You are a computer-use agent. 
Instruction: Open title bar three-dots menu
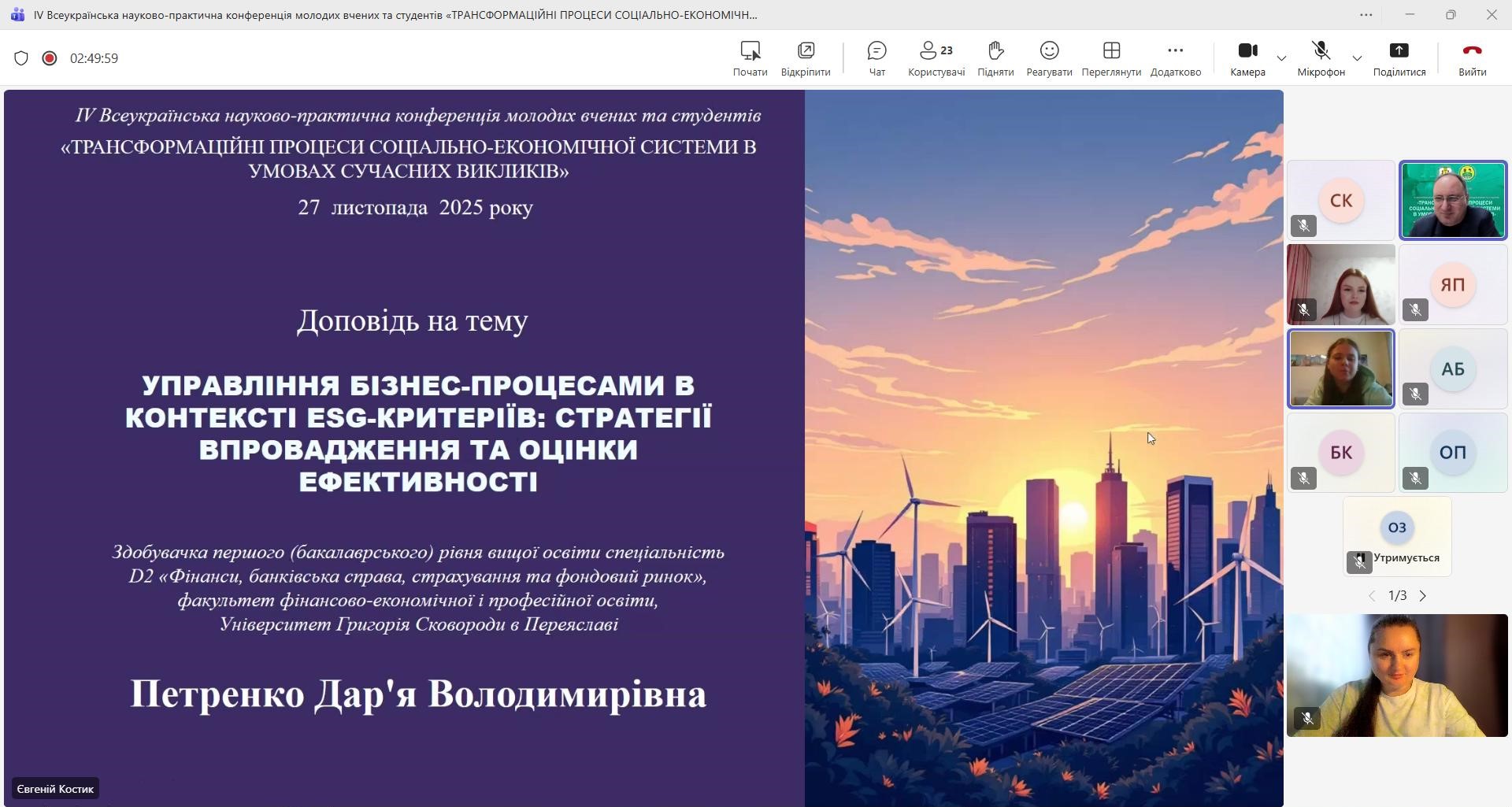[x=1366, y=15]
